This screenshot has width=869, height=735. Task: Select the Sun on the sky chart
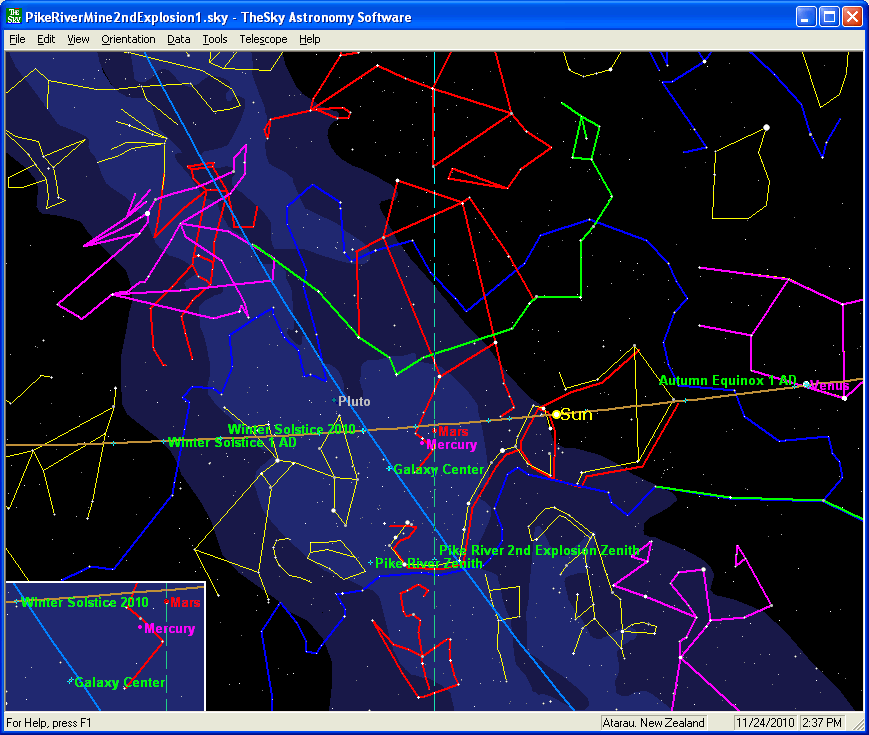[x=557, y=414]
